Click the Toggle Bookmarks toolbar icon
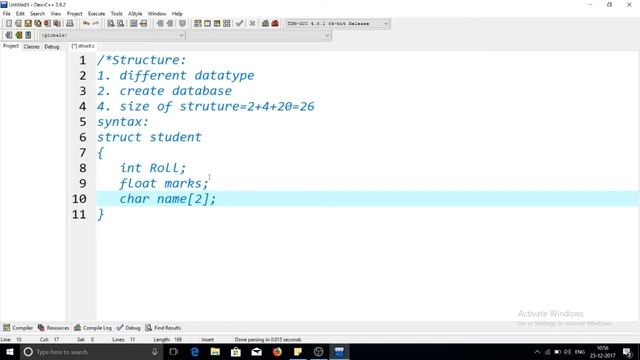 tap(18, 35)
